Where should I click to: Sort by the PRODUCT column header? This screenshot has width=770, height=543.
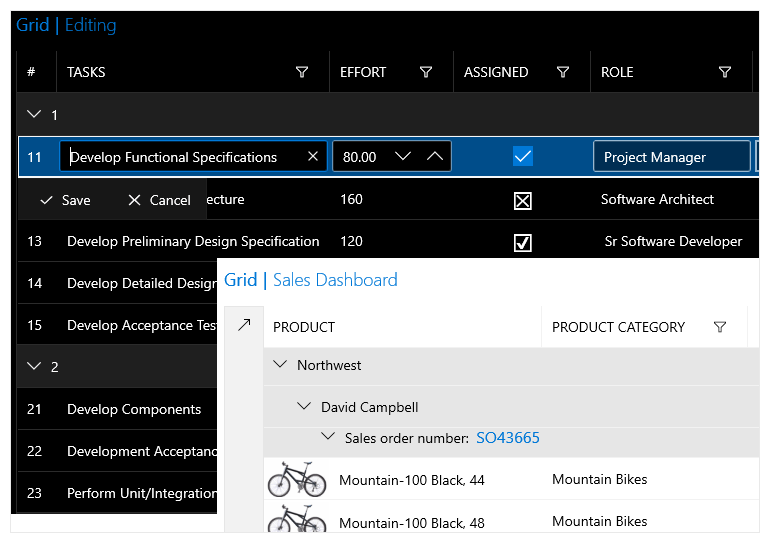[304, 327]
